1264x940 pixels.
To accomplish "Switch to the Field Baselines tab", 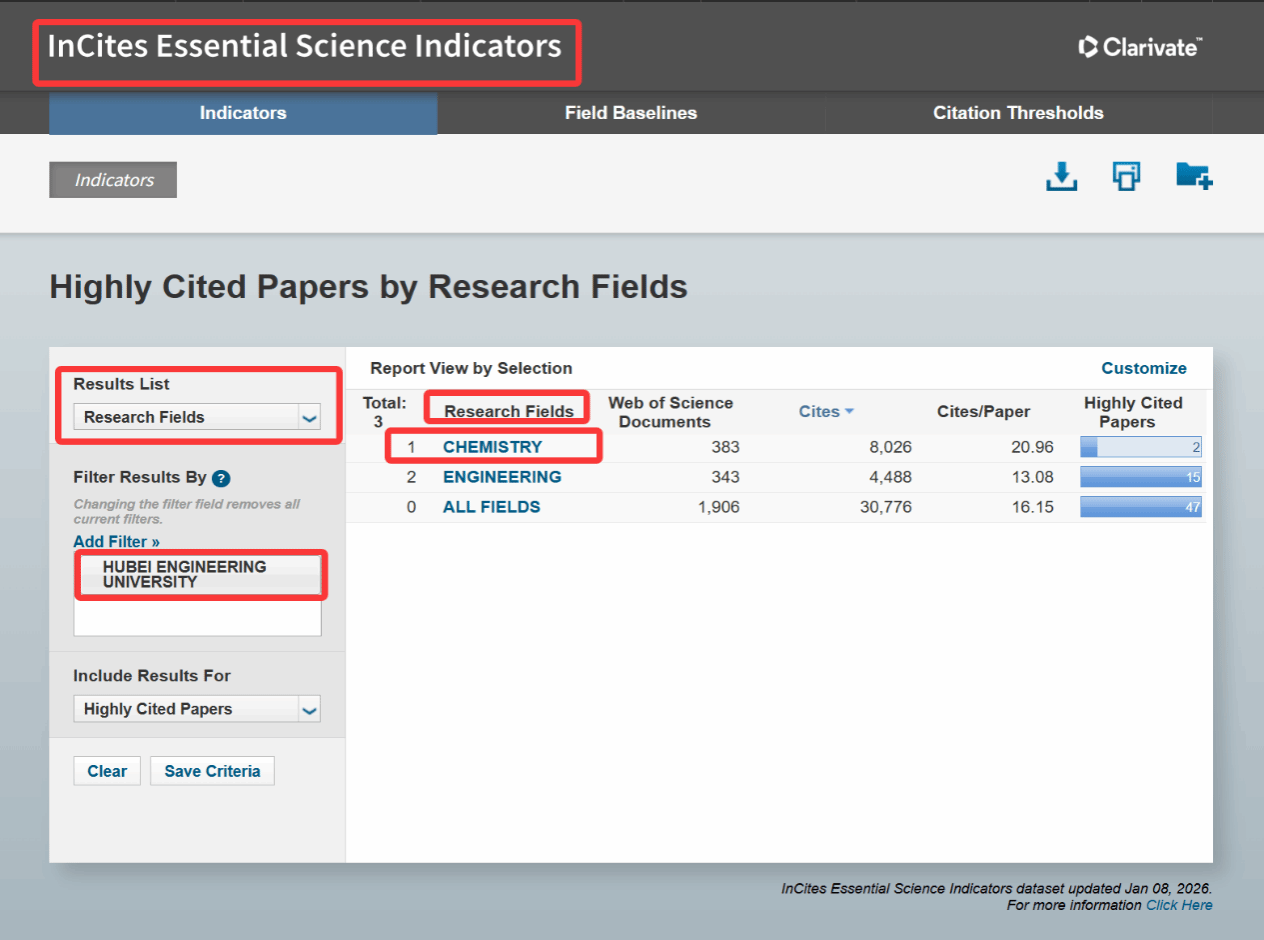I will [x=630, y=113].
